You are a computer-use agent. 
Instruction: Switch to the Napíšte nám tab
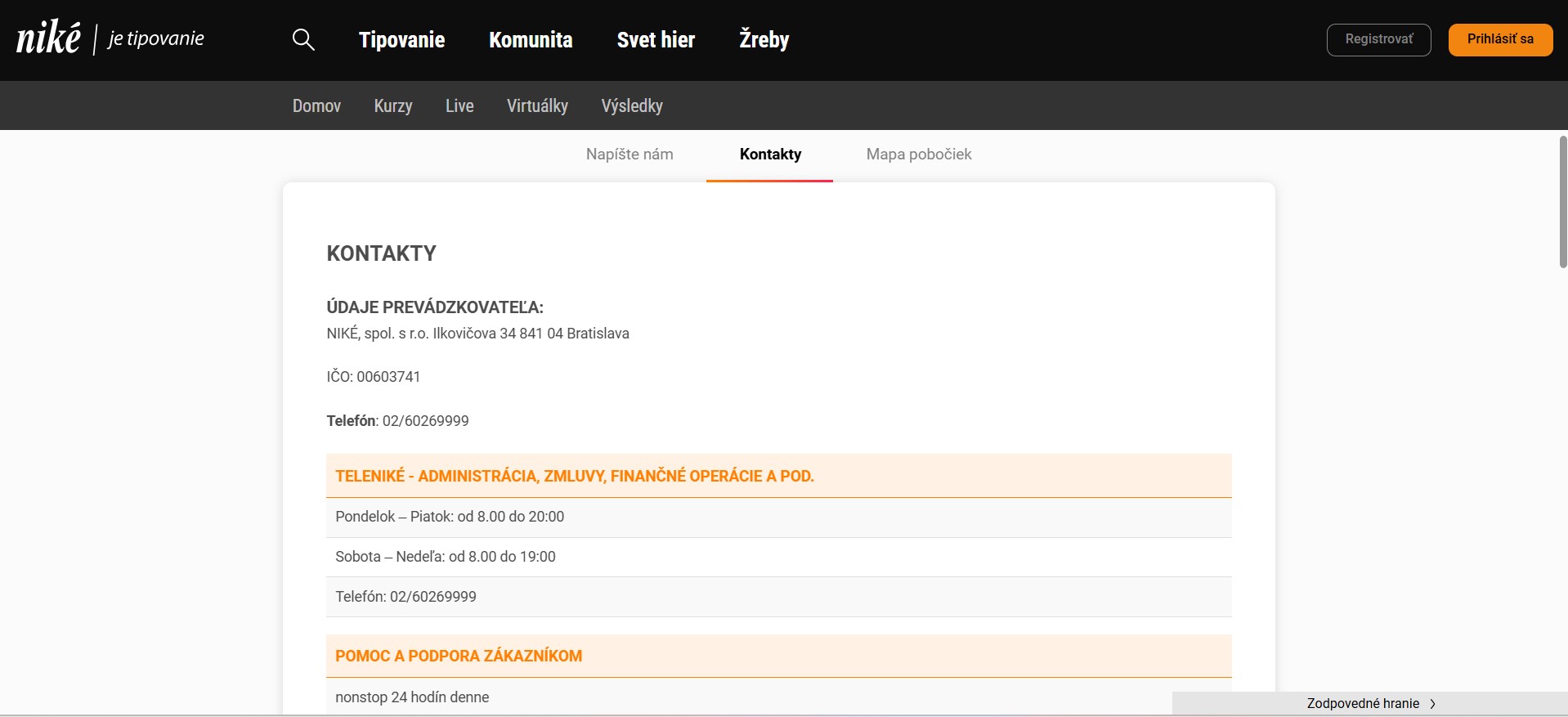tap(629, 154)
